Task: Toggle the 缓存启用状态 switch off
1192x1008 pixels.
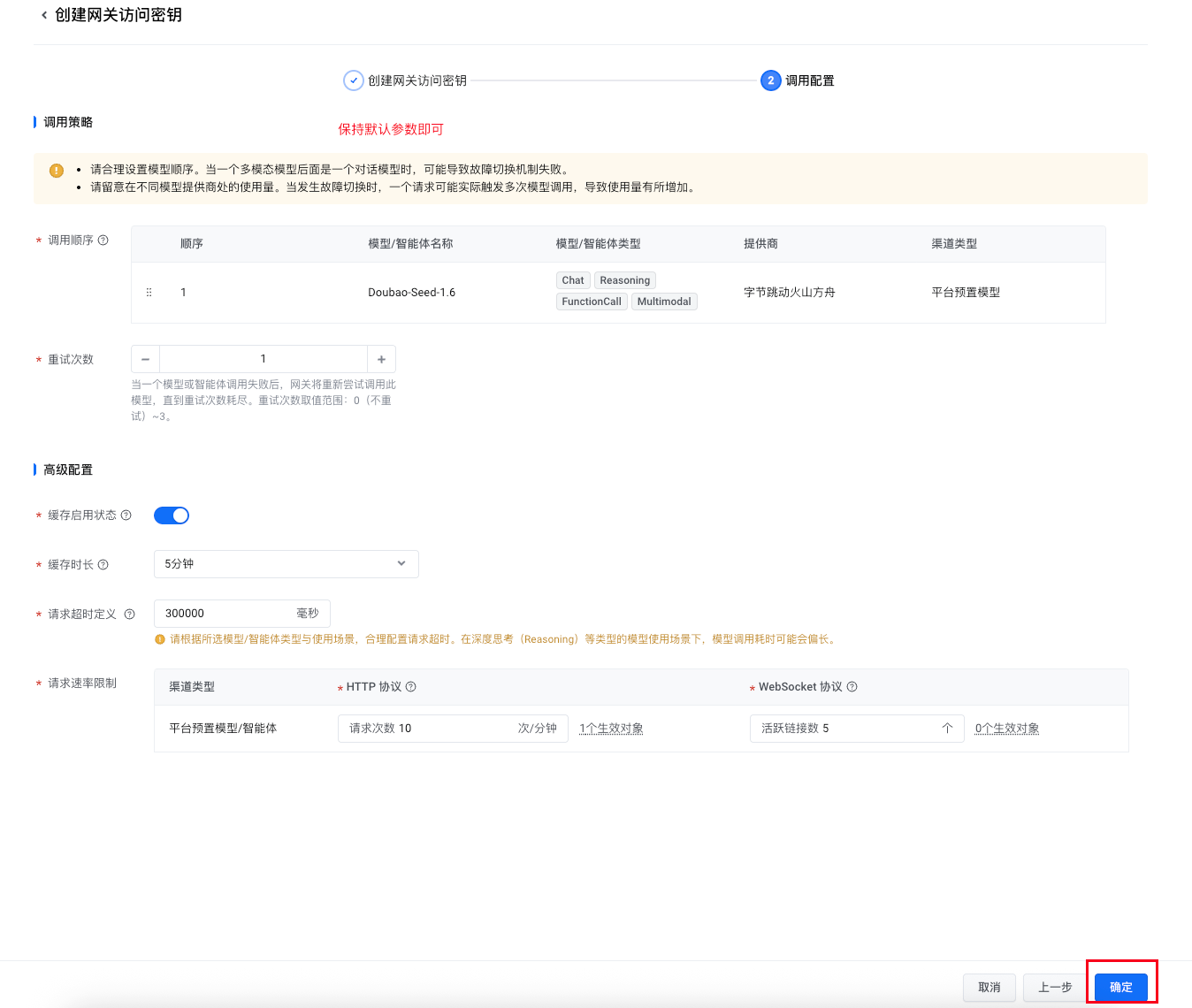Action: pyautogui.click(x=172, y=515)
